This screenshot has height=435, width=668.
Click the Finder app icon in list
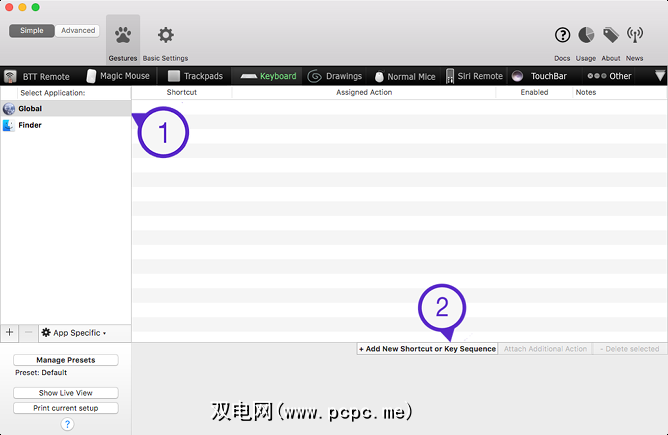(x=9, y=125)
